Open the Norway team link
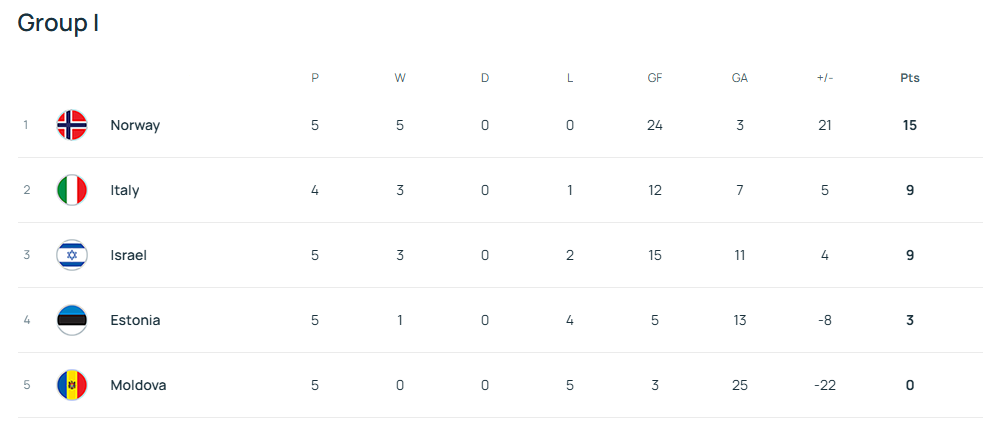This screenshot has height=425, width=983. [135, 125]
